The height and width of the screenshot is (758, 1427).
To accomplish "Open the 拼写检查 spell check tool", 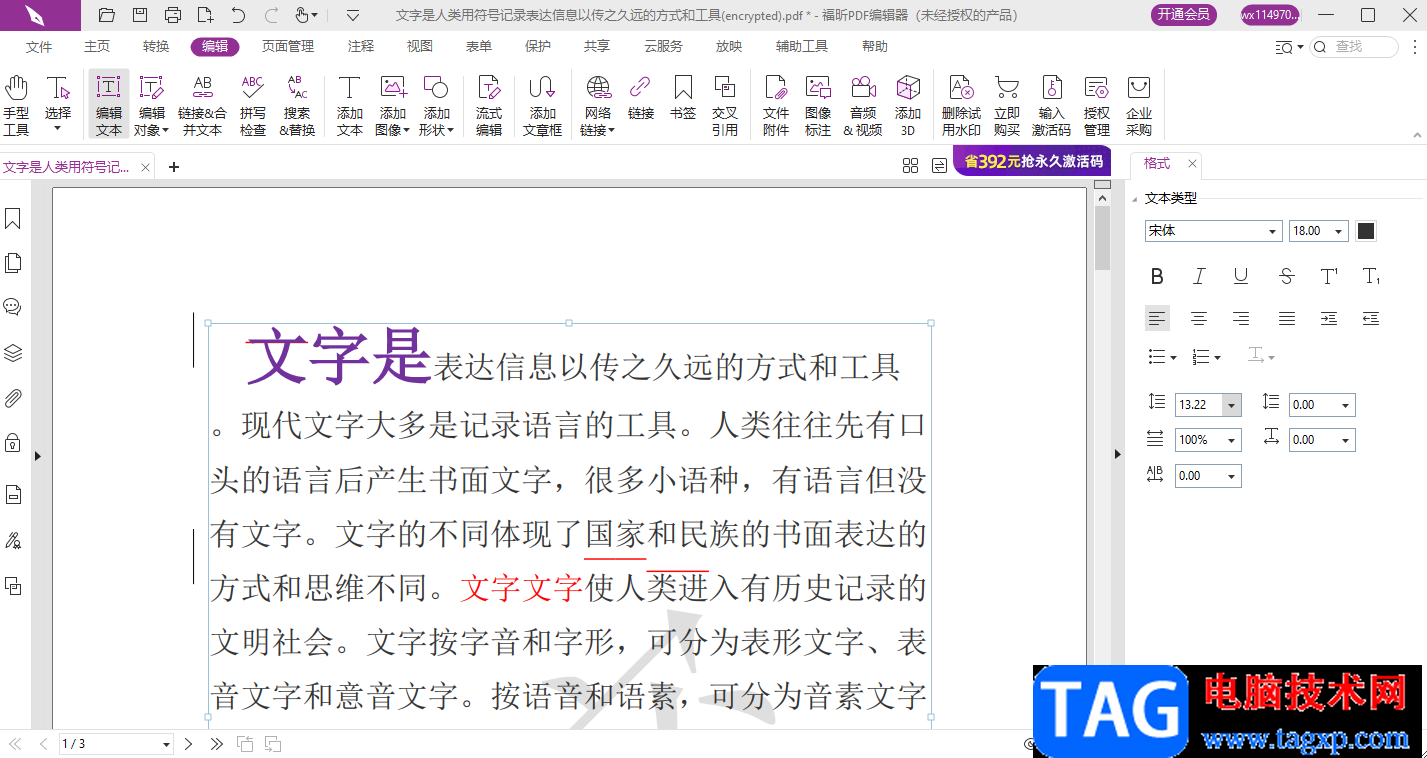I will (x=252, y=105).
